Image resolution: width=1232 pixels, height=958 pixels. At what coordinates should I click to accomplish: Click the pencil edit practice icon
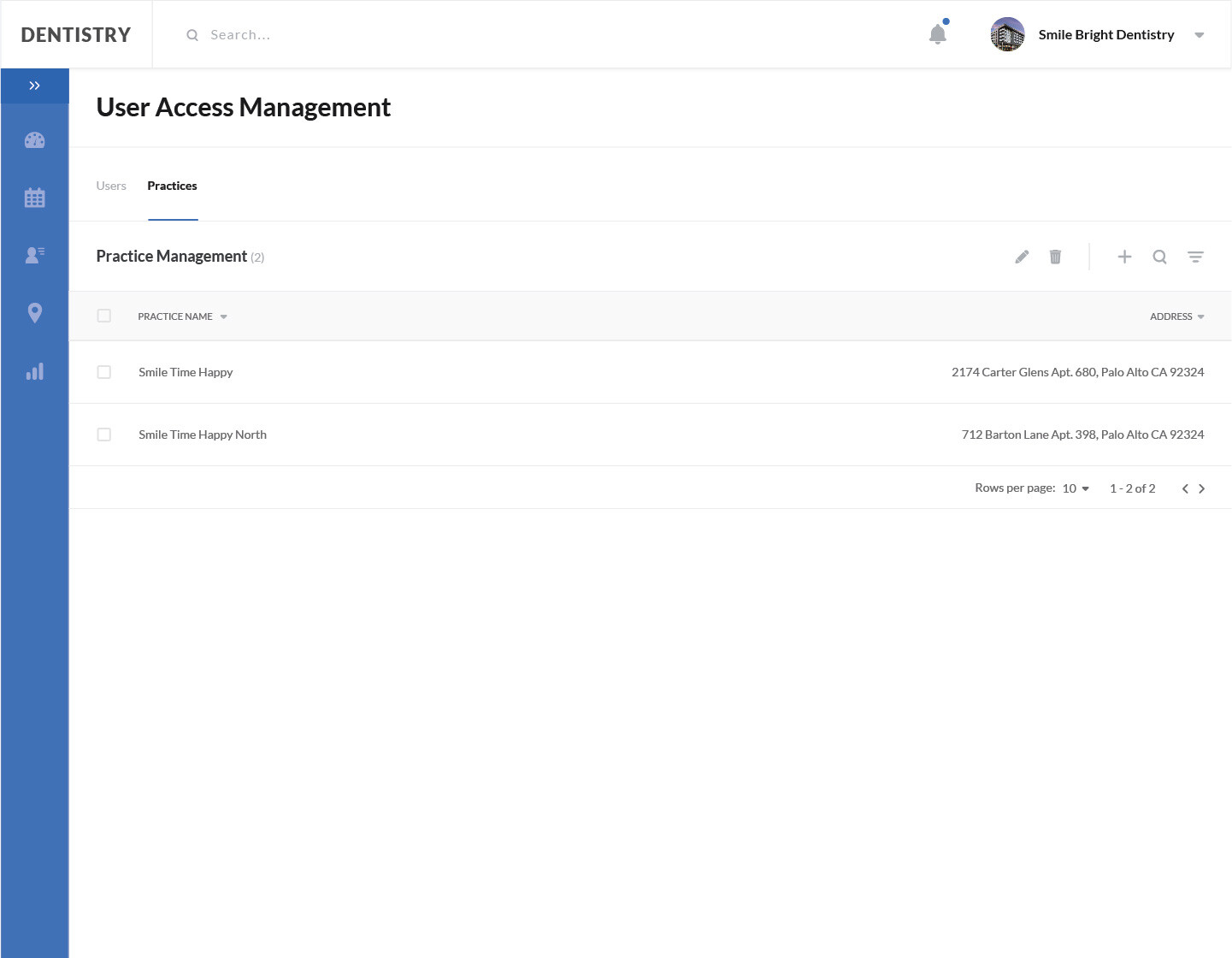(1022, 257)
